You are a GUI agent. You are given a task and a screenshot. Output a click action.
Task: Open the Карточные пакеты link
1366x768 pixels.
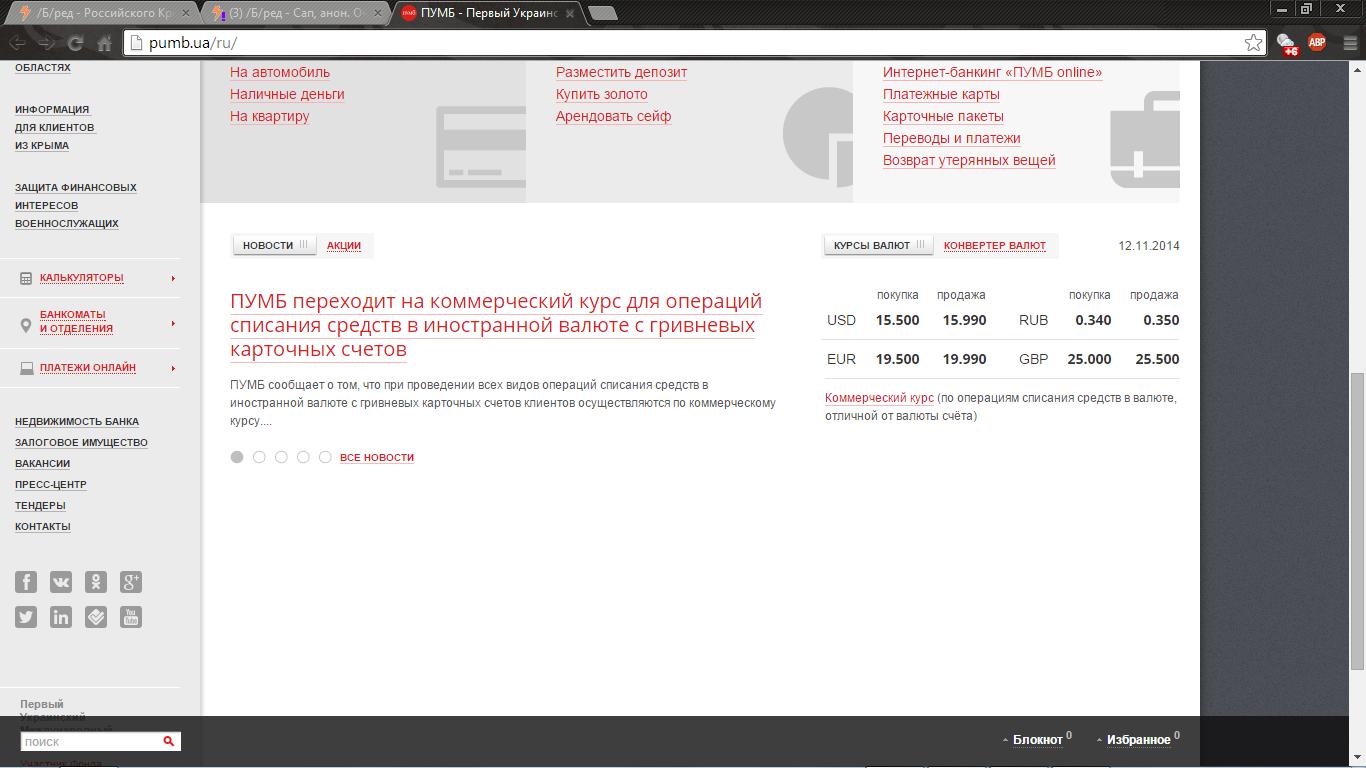pyautogui.click(x=943, y=116)
